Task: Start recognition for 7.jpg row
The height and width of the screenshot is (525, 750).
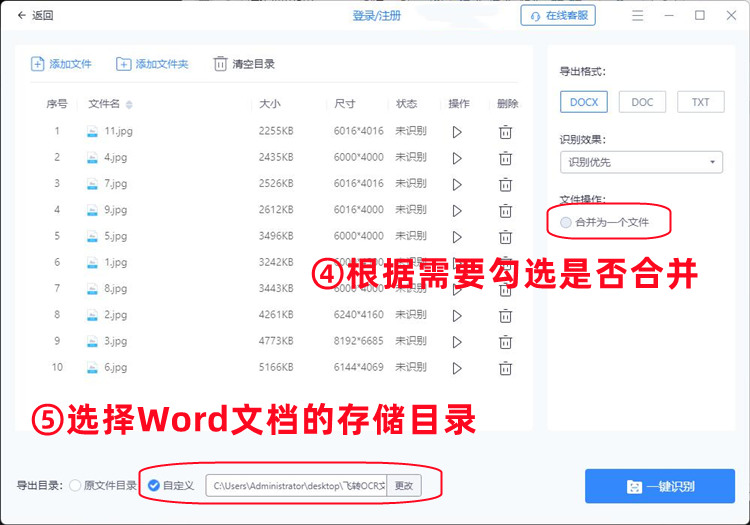Action: [x=457, y=185]
